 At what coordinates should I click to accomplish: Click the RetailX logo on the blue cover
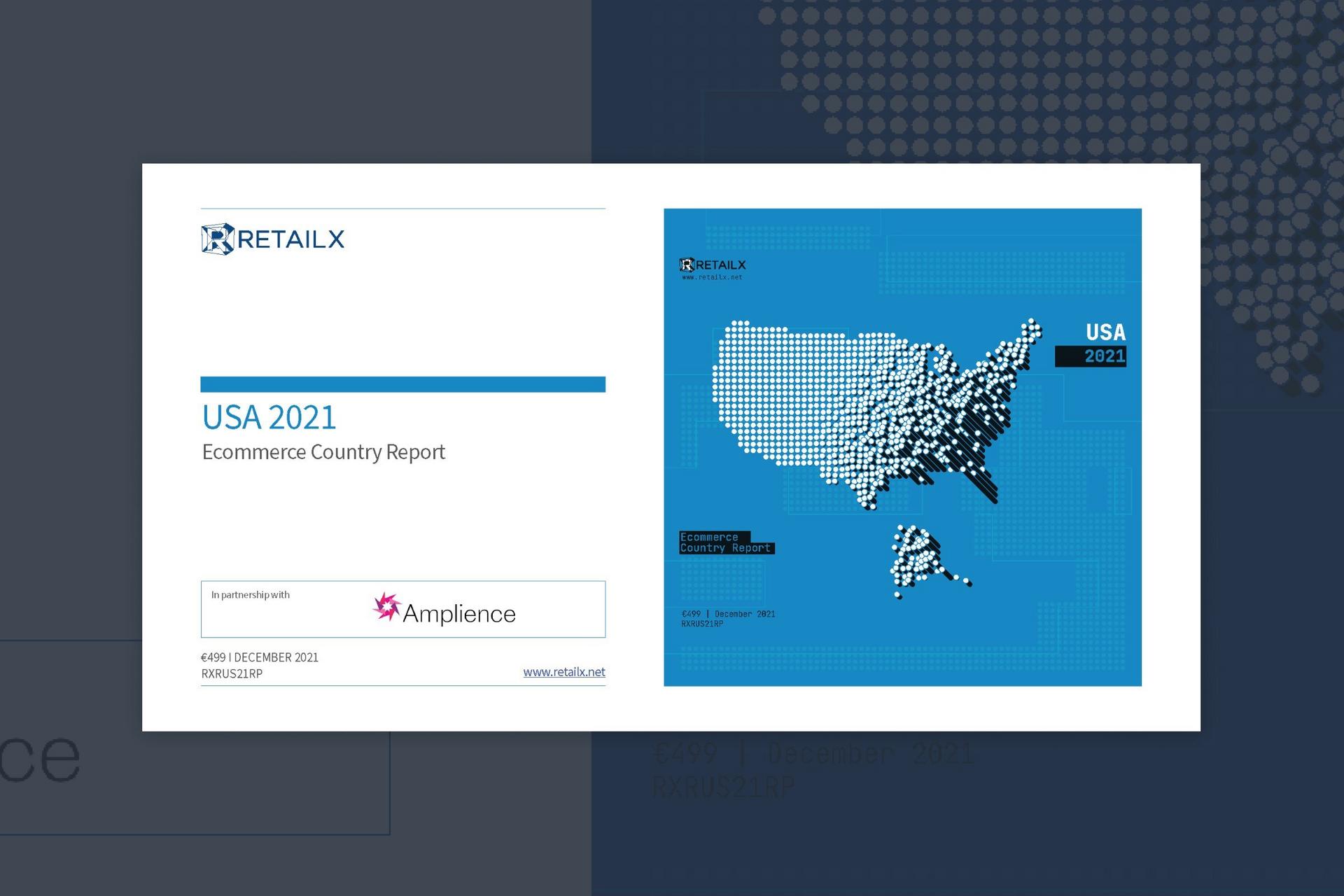click(x=713, y=265)
